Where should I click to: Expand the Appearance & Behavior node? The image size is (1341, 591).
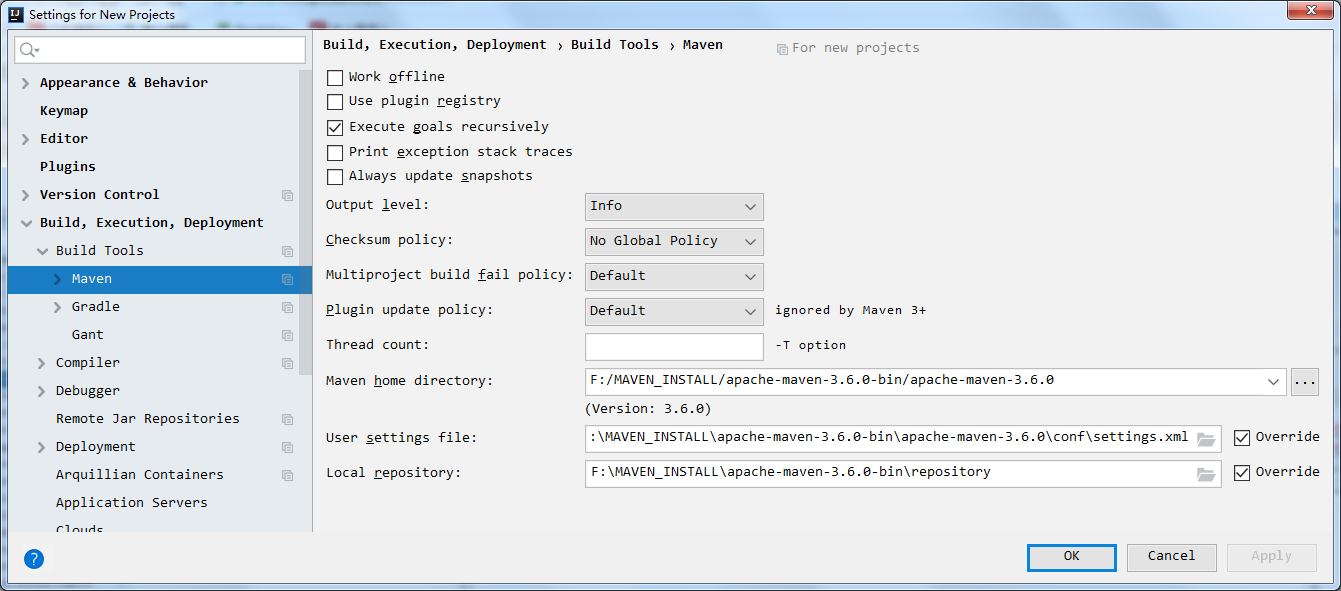(26, 83)
